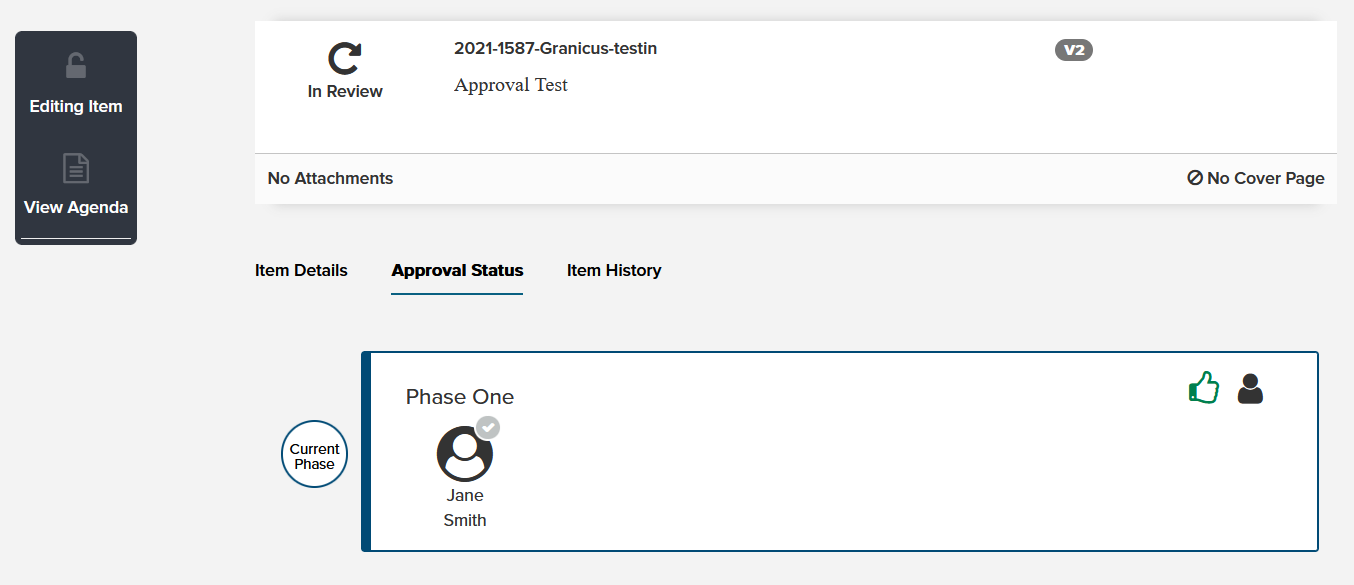Click the 2021-1587-Granicus-testin item title link
Screen dimensions: 1354x585
(x=555, y=47)
